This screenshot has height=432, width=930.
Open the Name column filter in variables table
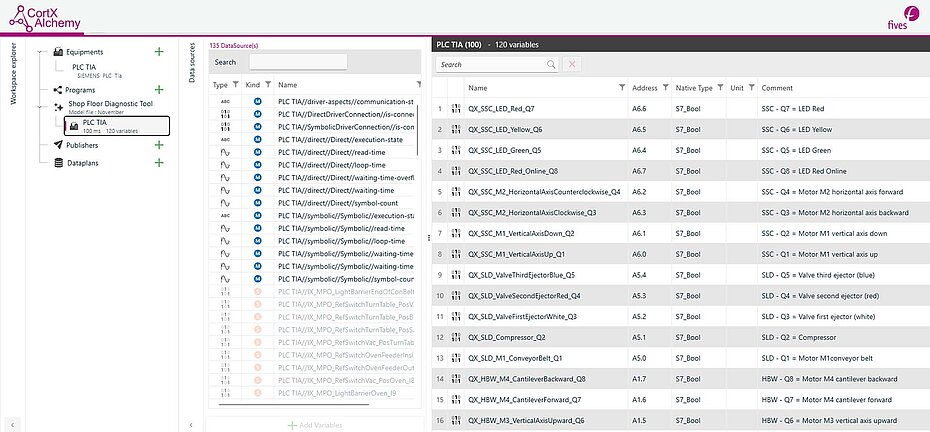pyautogui.click(x=621, y=88)
